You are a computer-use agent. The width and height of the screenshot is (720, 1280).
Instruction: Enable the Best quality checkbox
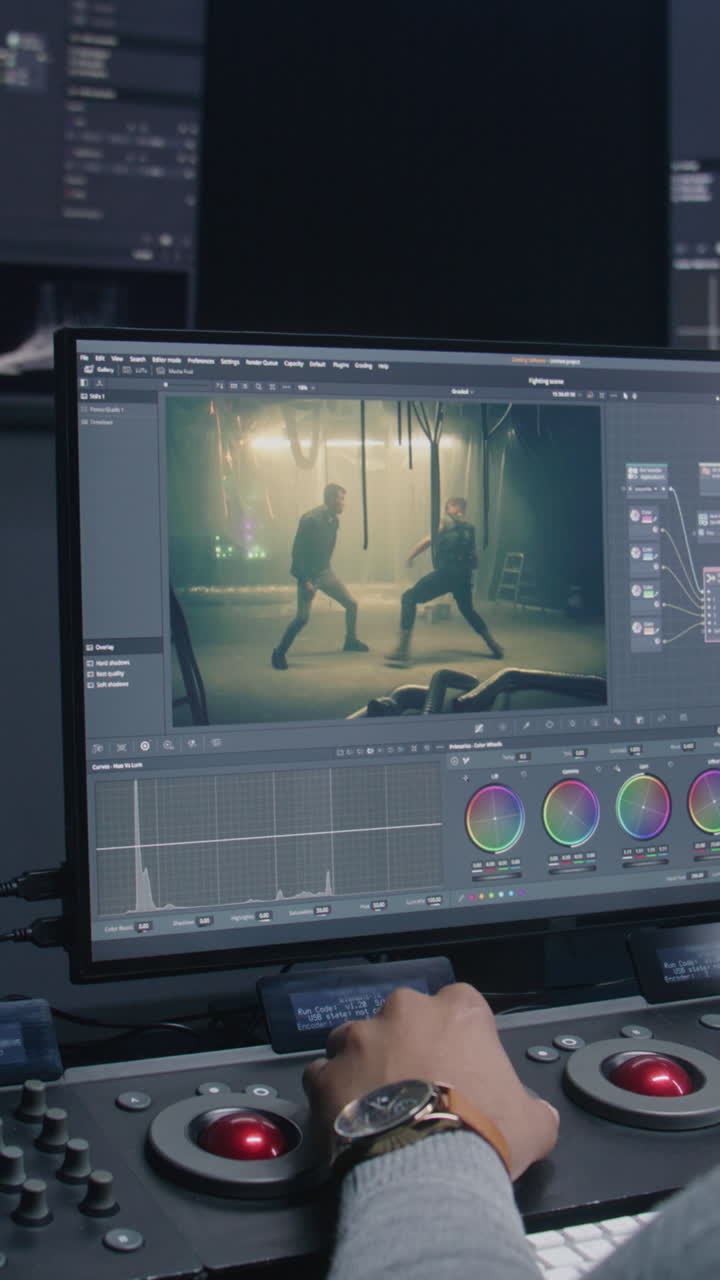[x=90, y=673]
